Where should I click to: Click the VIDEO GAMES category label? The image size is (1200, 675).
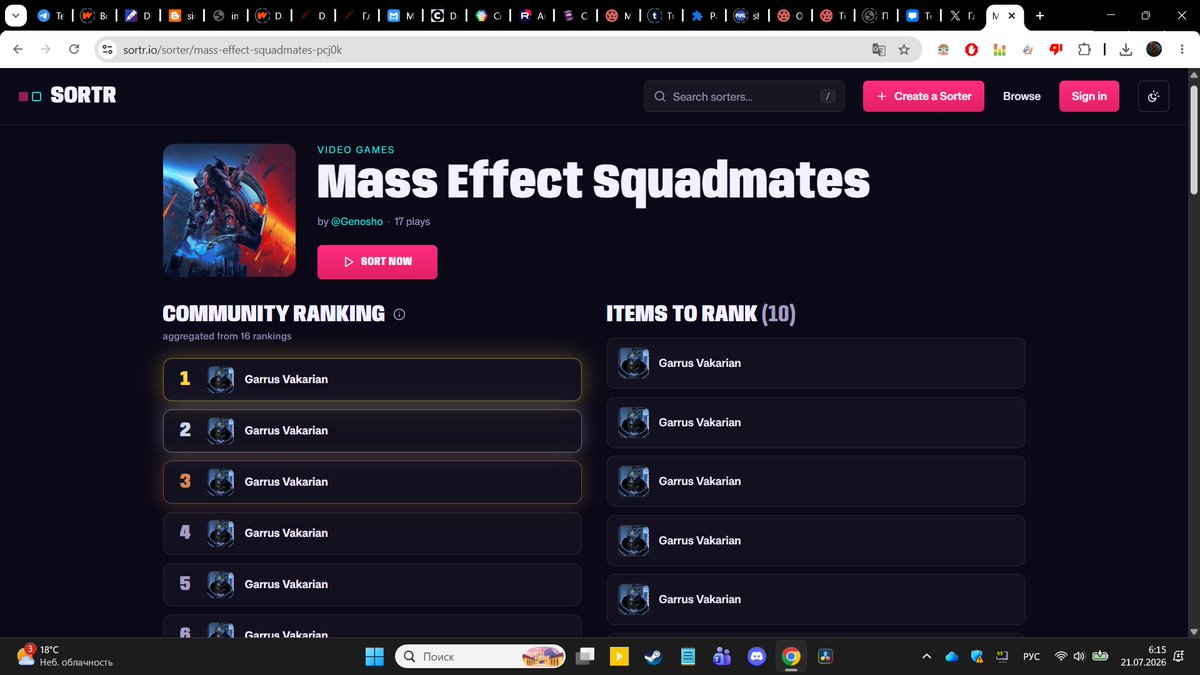356,150
